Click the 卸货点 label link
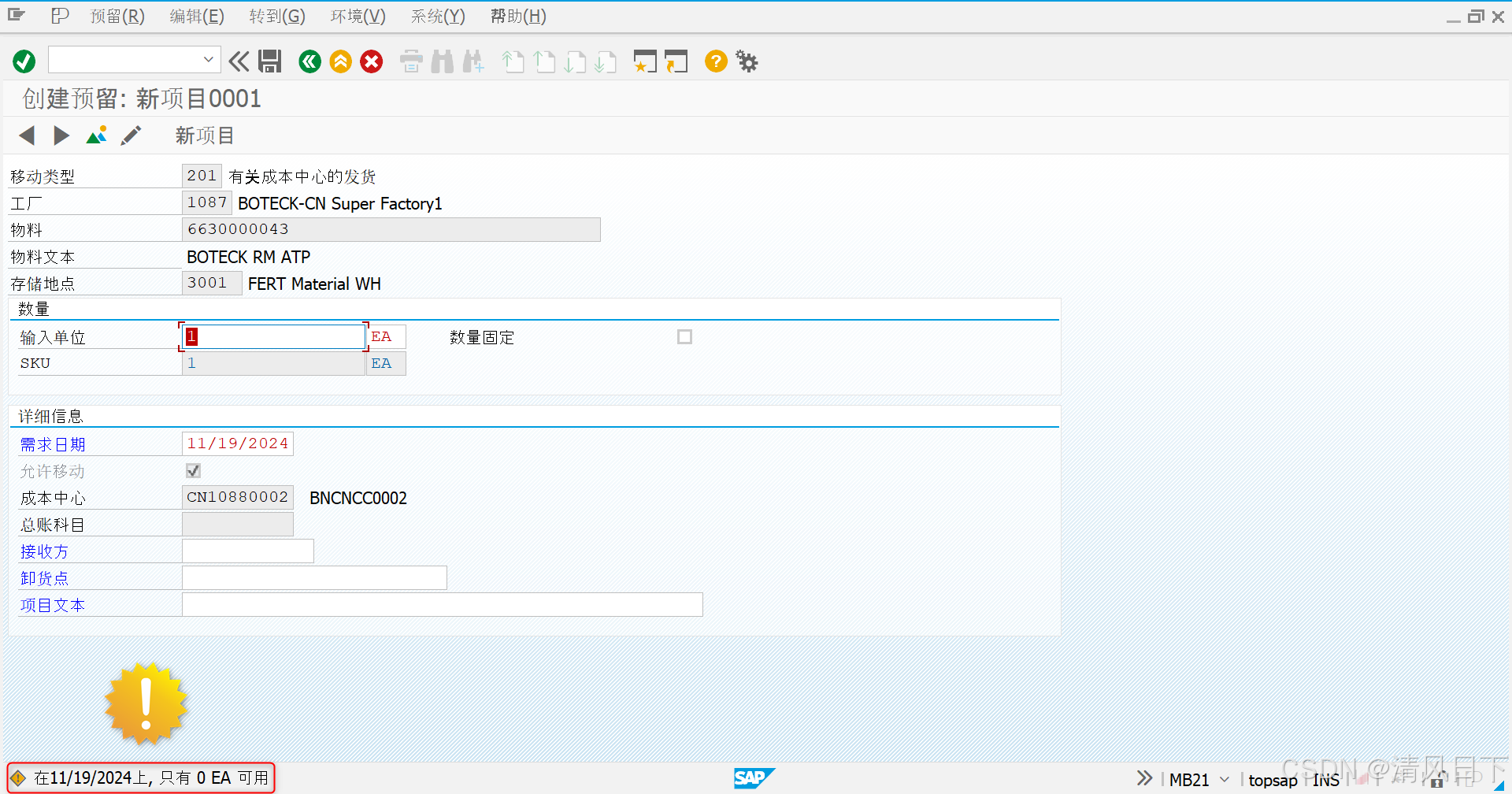Screen dimensions: 1512x794 (x=44, y=578)
